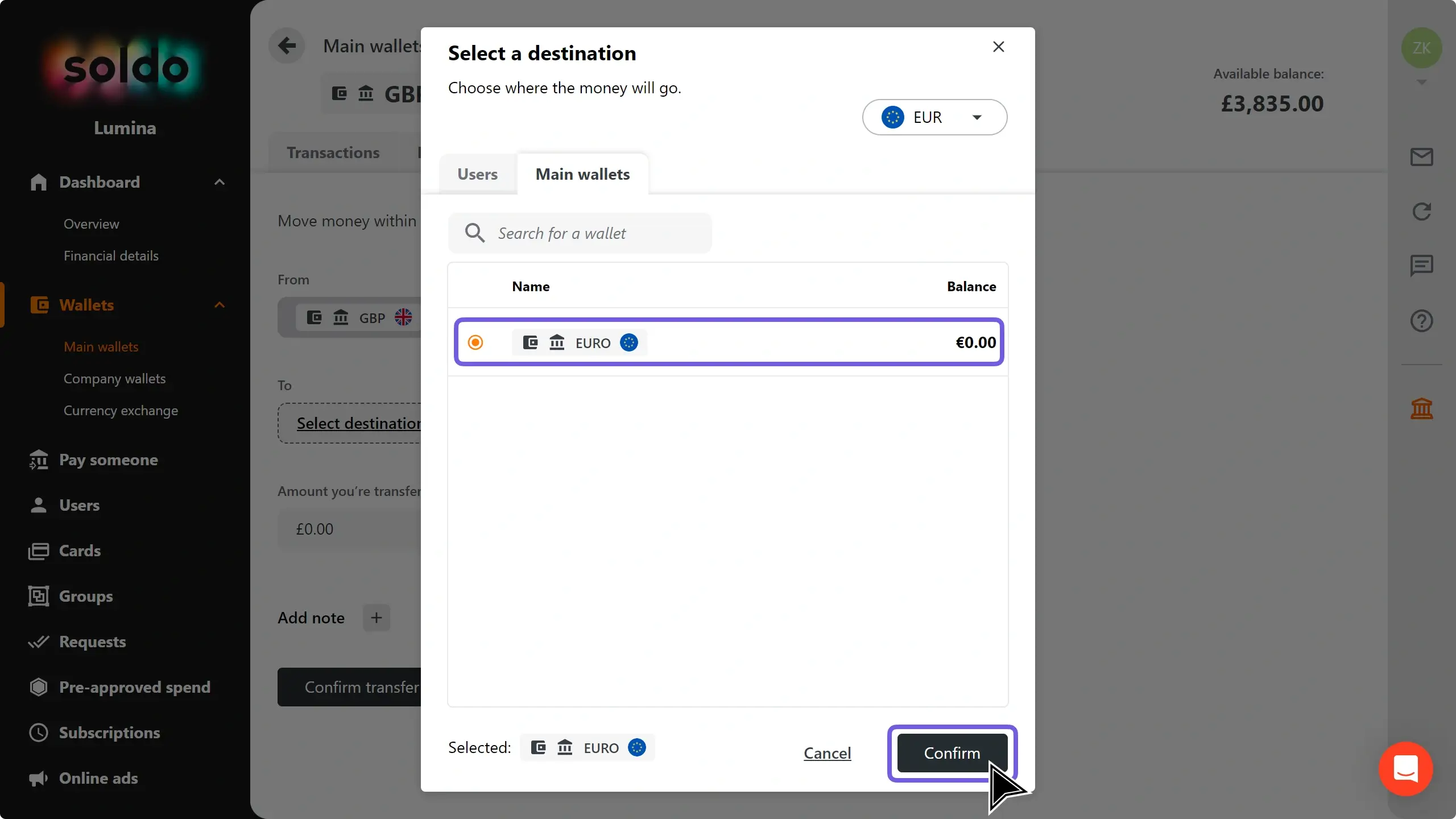The height and width of the screenshot is (819, 1456).
Task: Click the orange bank icon in right rail
Action: [1421, 408]
